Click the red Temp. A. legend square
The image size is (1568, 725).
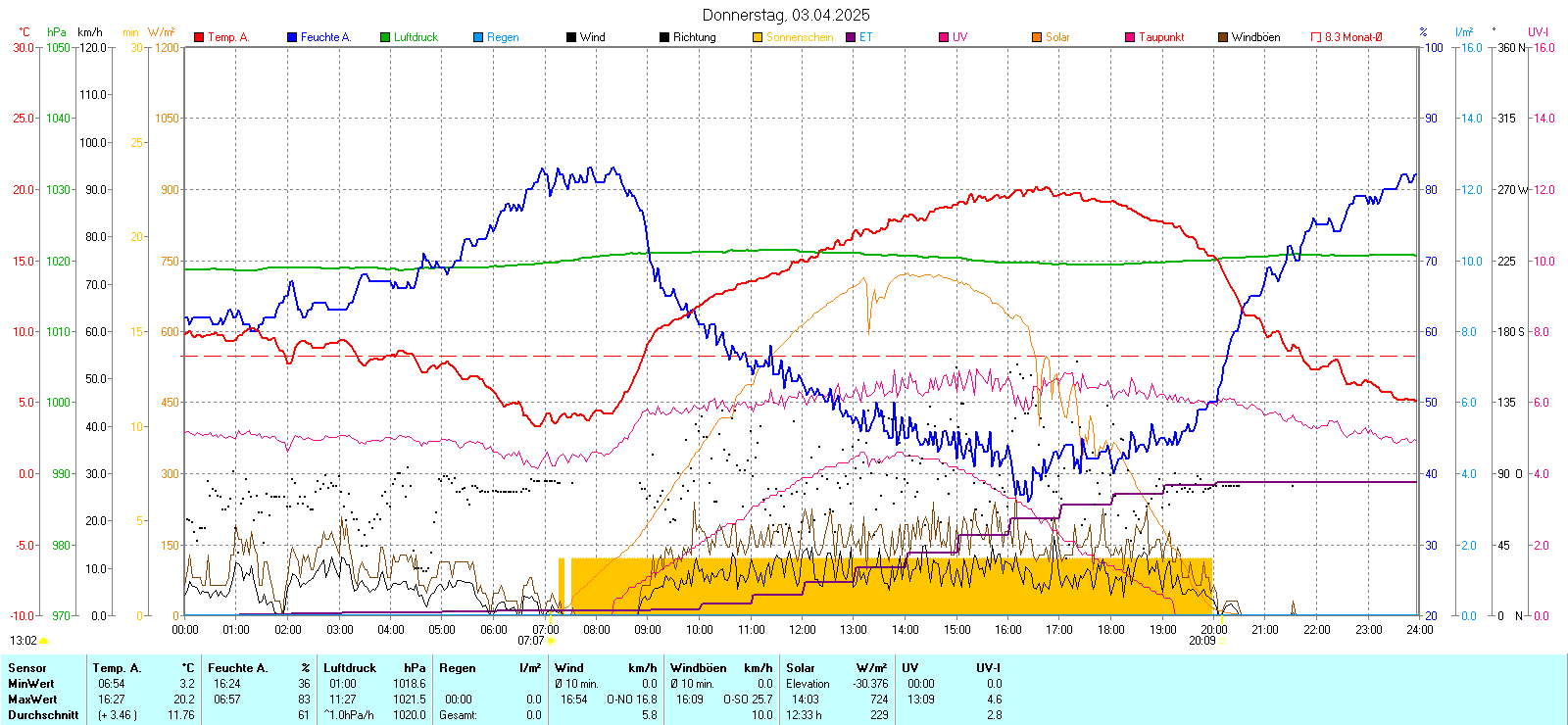pyautogui.click(x=199, y=37)
